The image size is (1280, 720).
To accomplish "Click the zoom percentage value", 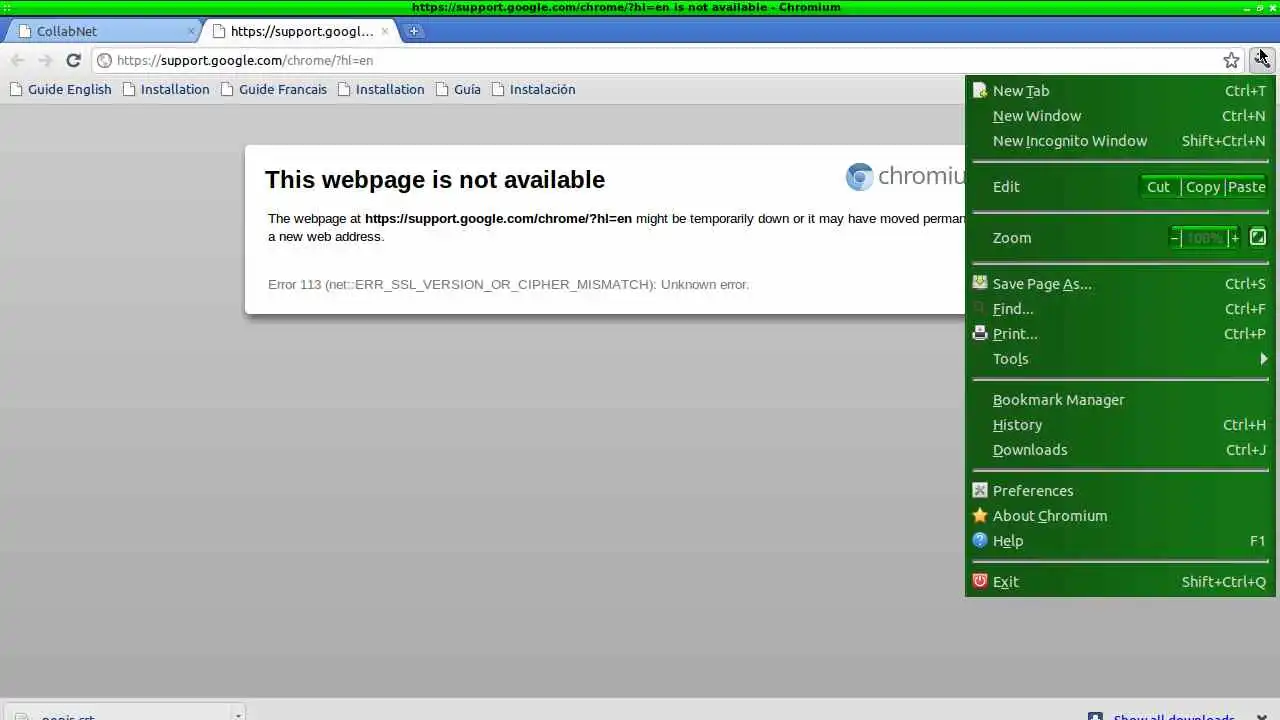I will coord(1205,238).
